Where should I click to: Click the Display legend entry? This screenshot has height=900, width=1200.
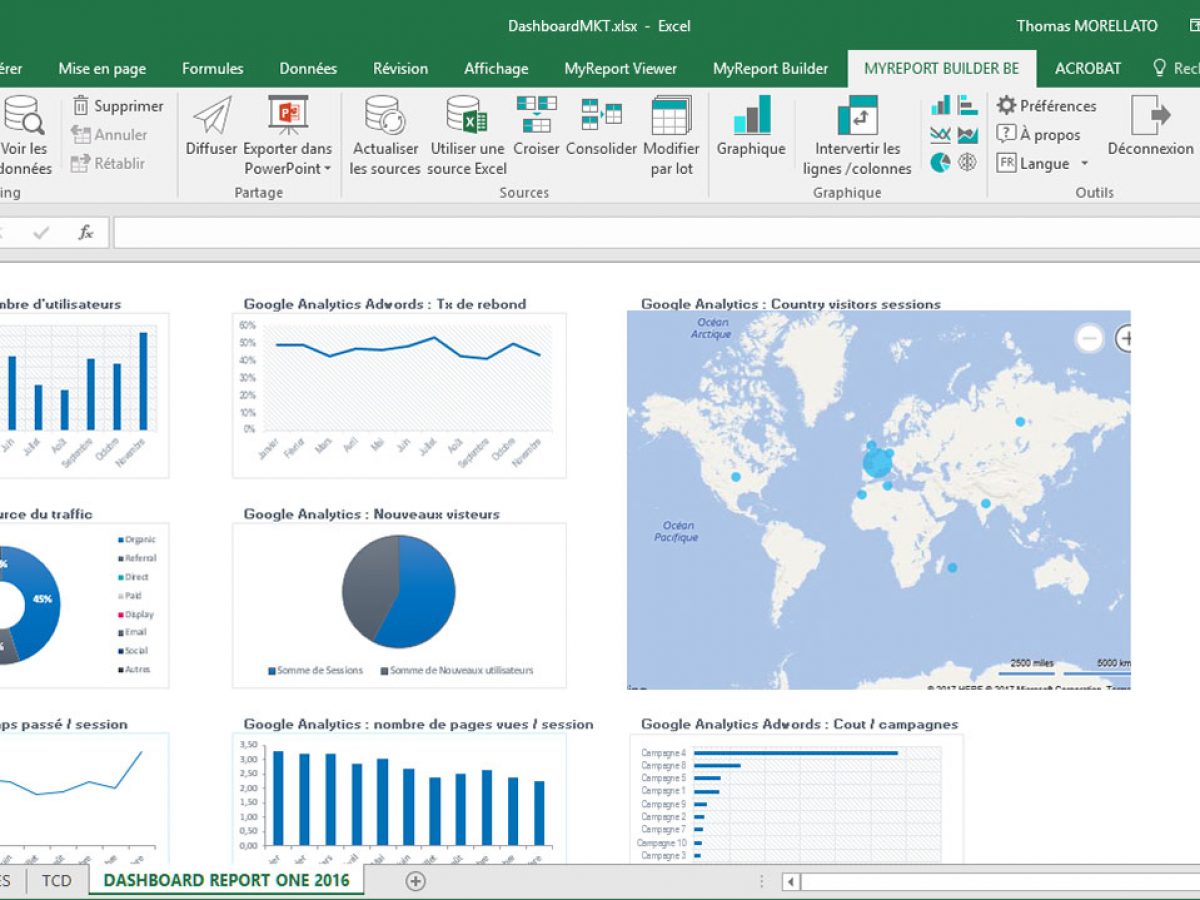[135, 614]
